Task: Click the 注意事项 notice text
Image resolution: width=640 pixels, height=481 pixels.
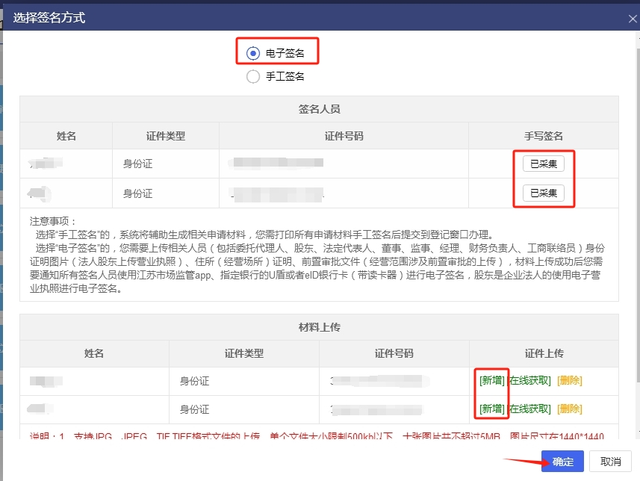Action: (x=319, y=254)
